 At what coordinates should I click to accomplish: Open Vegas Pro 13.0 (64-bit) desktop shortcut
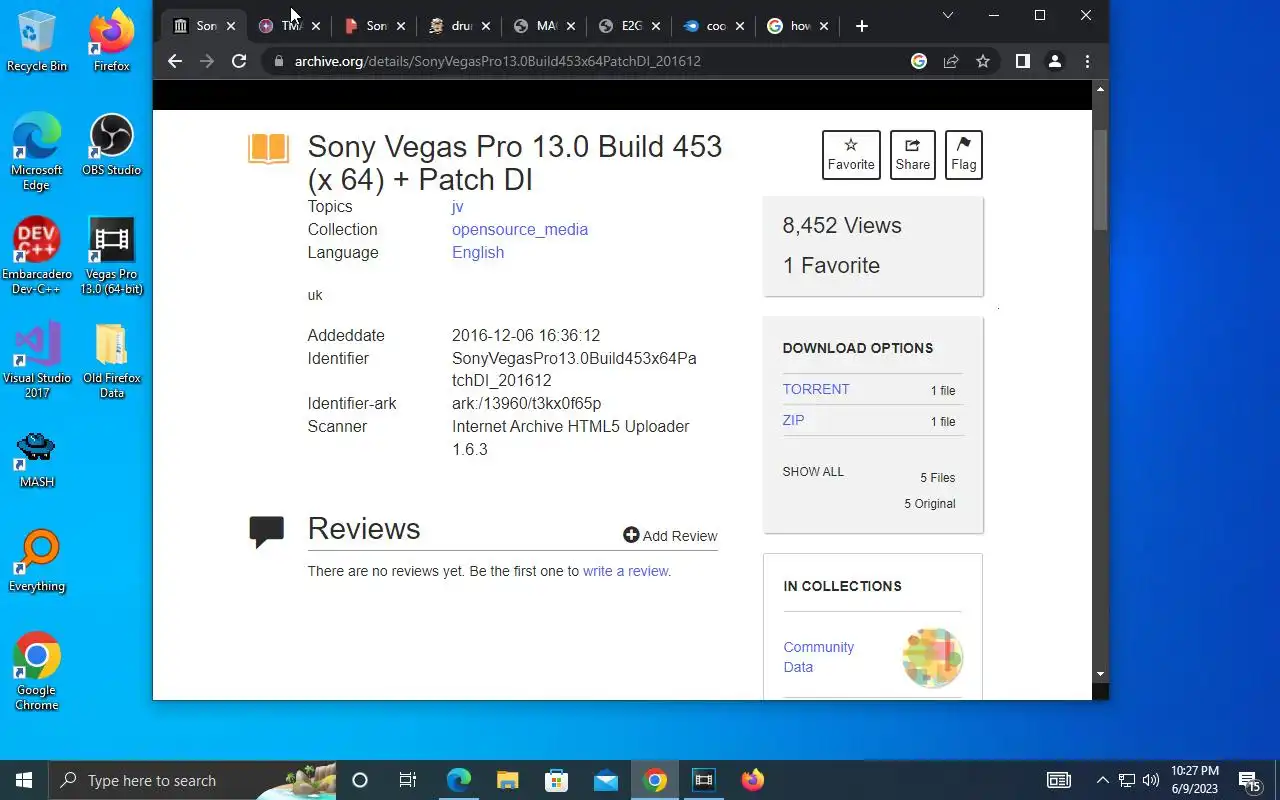tap(111, 256)
